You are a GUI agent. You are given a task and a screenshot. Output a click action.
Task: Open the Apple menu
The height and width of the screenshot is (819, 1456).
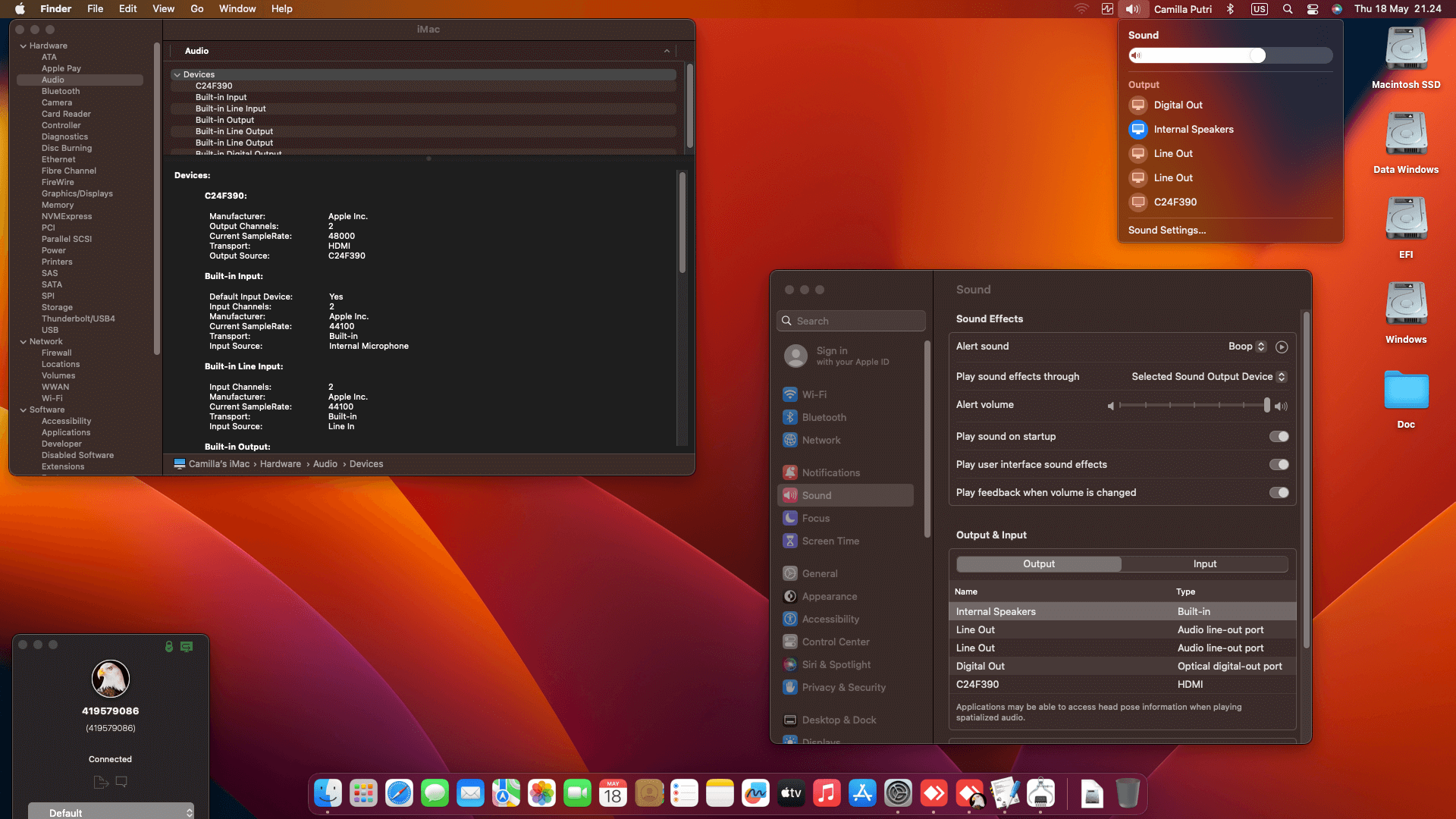[20, 9]
